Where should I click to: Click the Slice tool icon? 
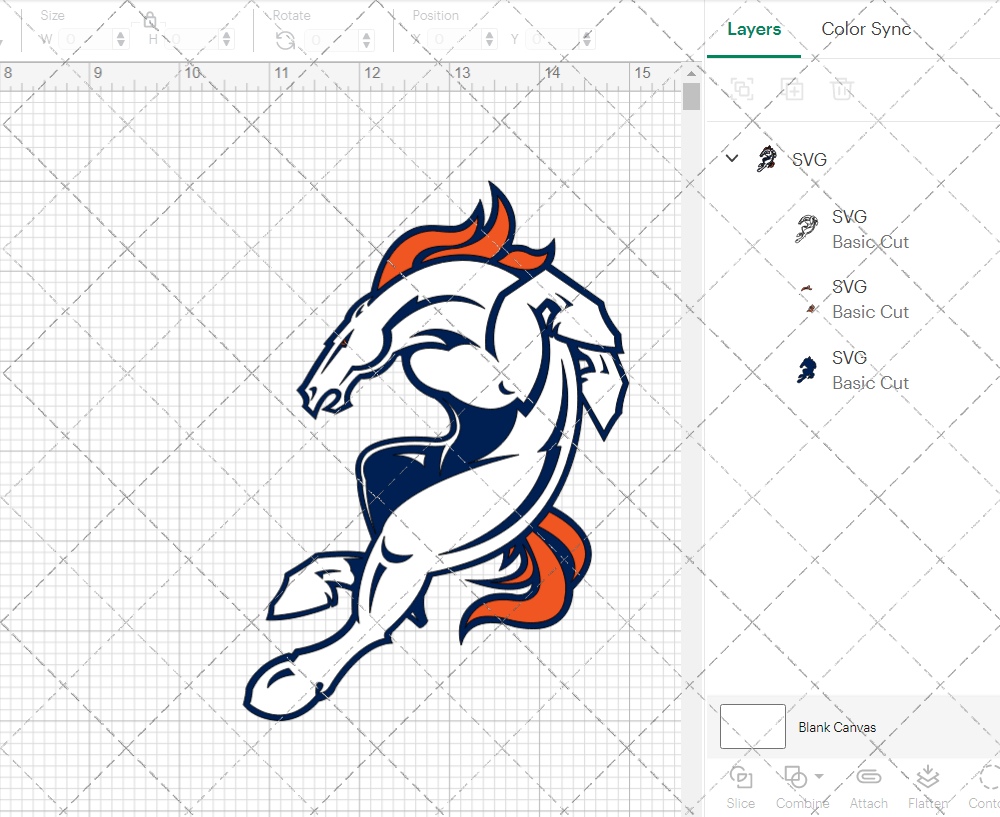pyautogui.click(x=740, y=777)
